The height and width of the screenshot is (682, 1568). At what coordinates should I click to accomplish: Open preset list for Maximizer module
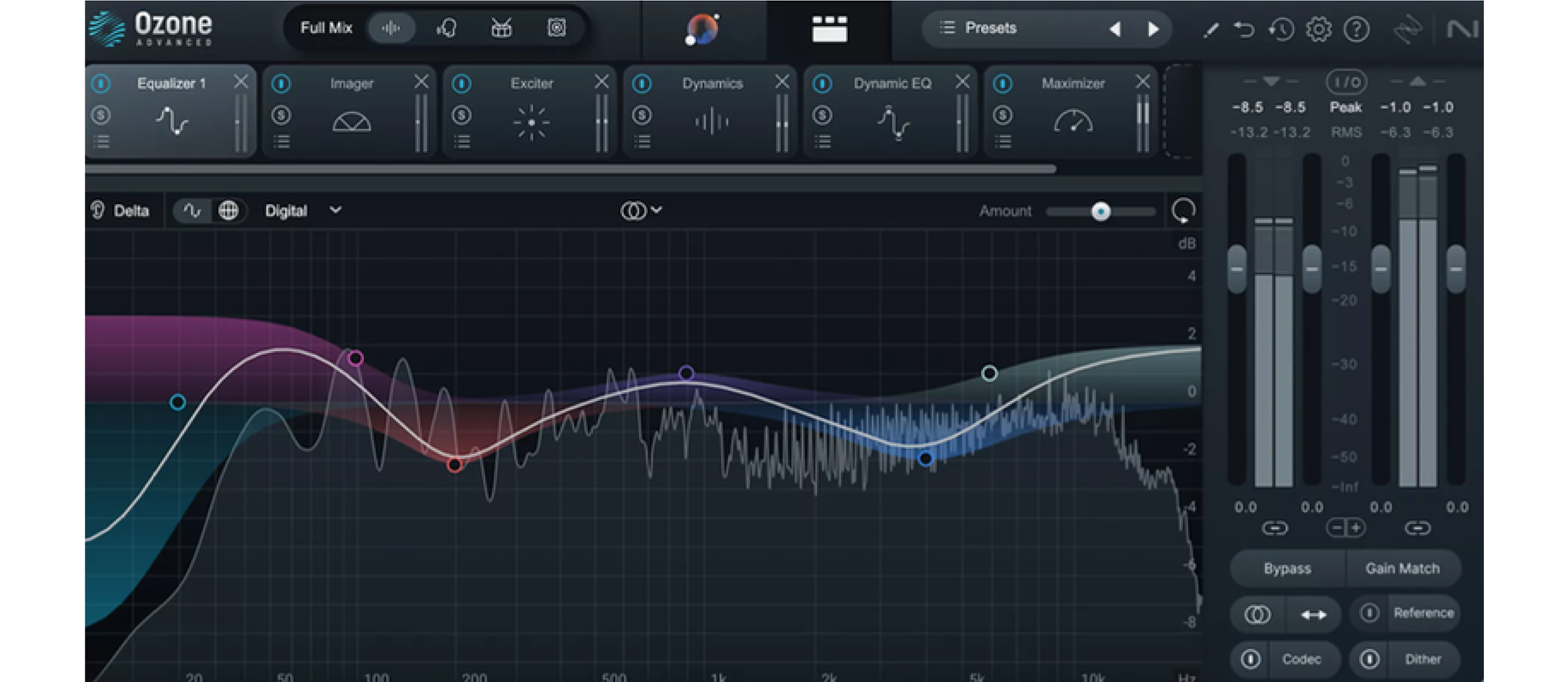tap(1003, 142)
